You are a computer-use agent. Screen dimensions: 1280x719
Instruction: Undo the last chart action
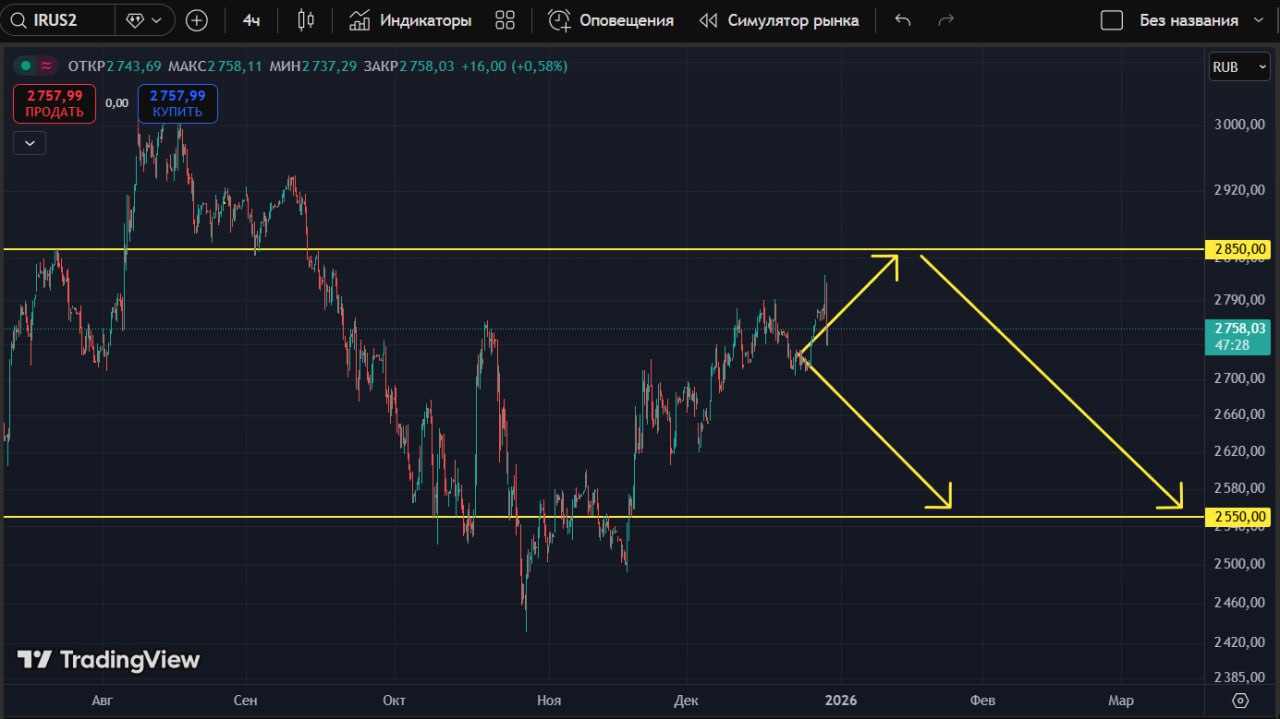(903, 20)
